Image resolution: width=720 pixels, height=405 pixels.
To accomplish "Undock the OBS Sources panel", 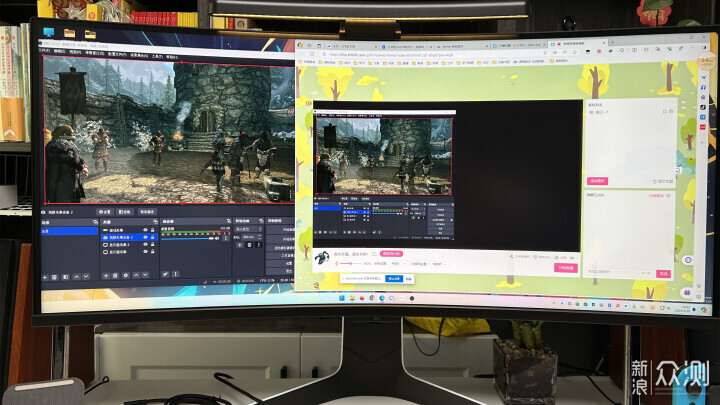I will tap(155, 222).
